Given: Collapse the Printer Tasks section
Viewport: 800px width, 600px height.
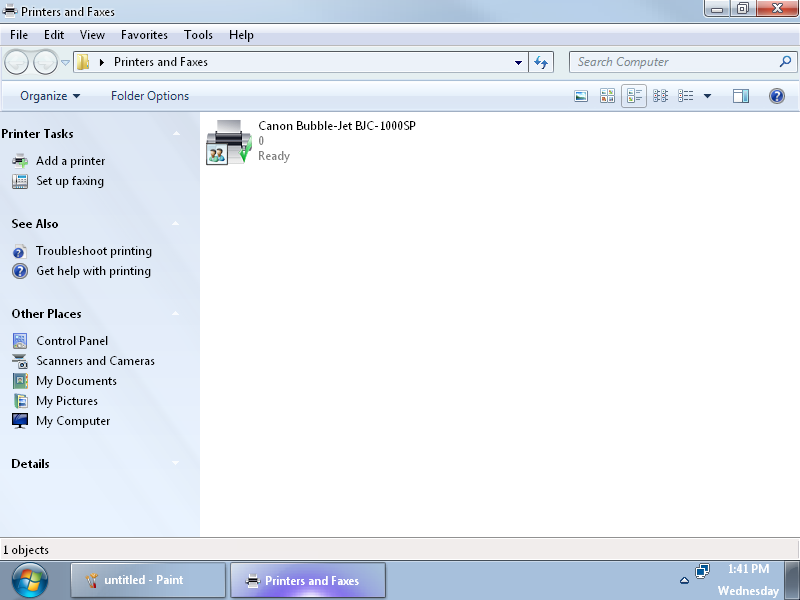Looking at the screenshot, I should point(176,134).
